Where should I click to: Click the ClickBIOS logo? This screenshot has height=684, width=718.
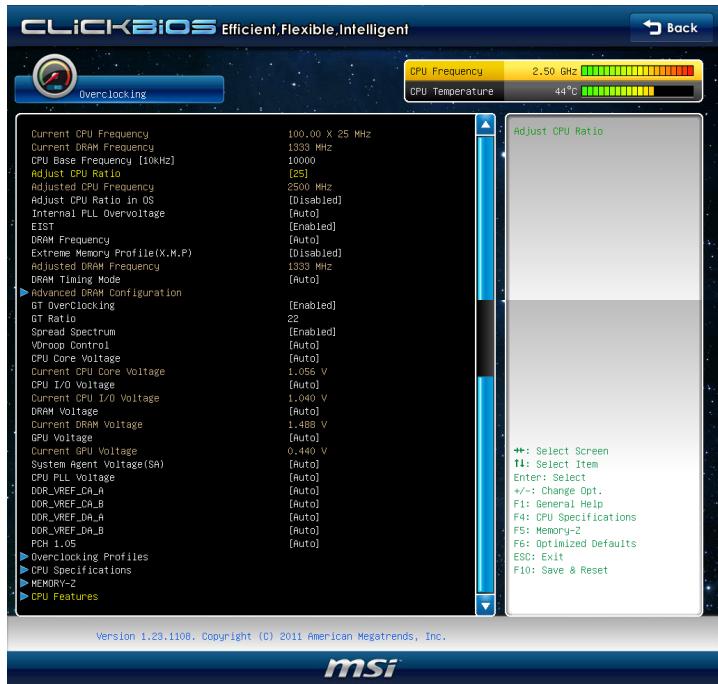pos(119,27)
